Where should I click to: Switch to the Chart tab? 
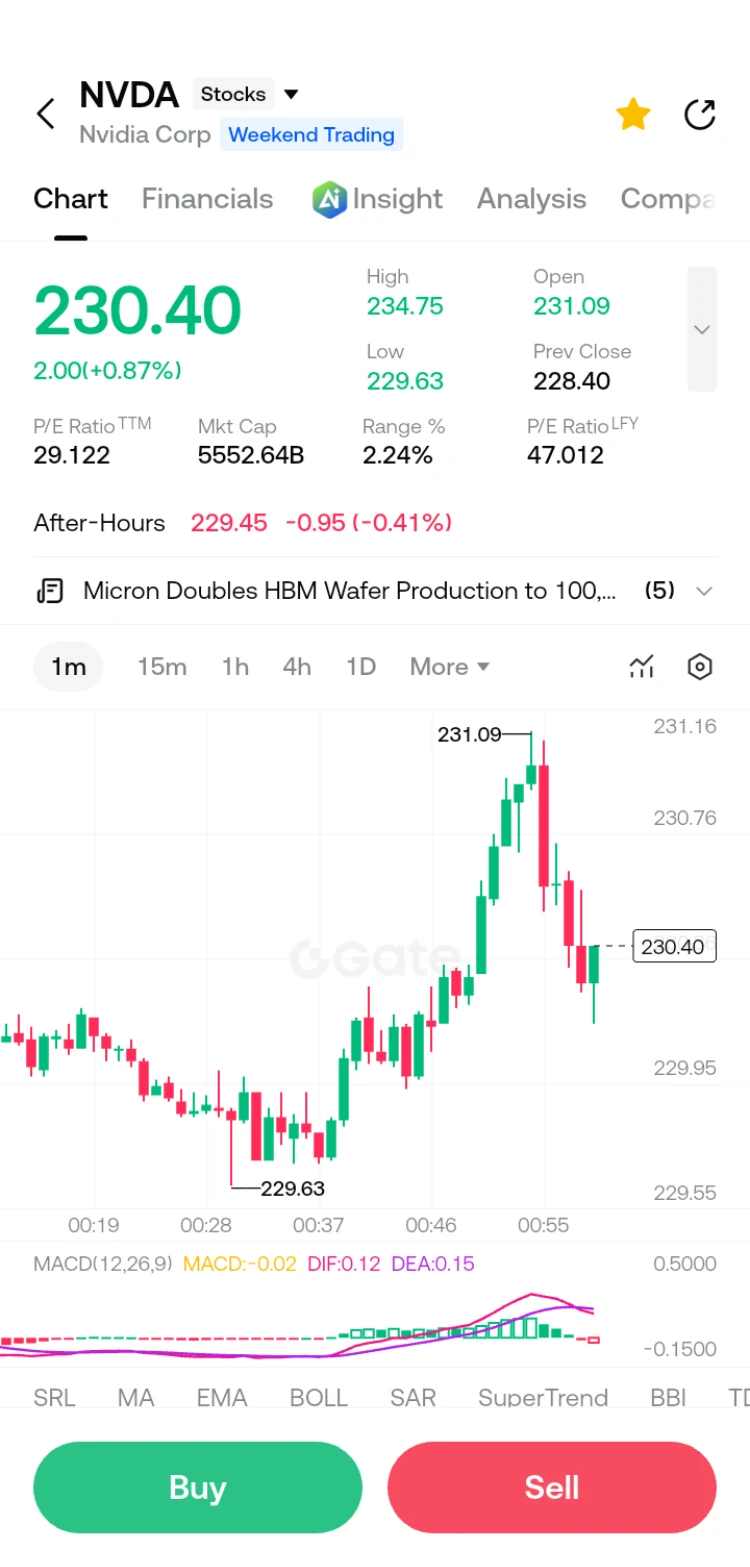pyautogui.click(x=70, y=199)
